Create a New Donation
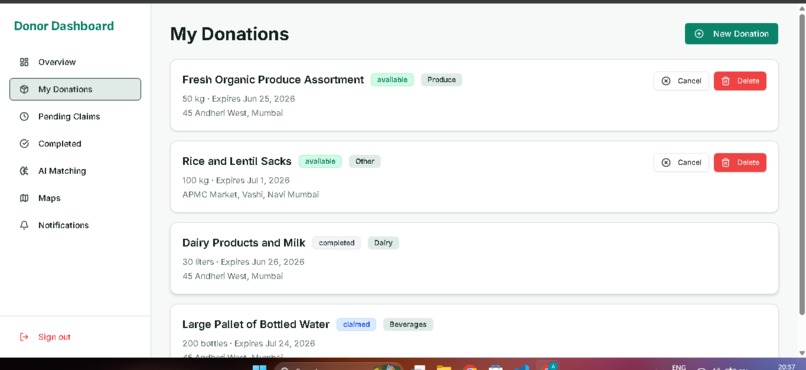The image size is (806, 370). [731, 34]
